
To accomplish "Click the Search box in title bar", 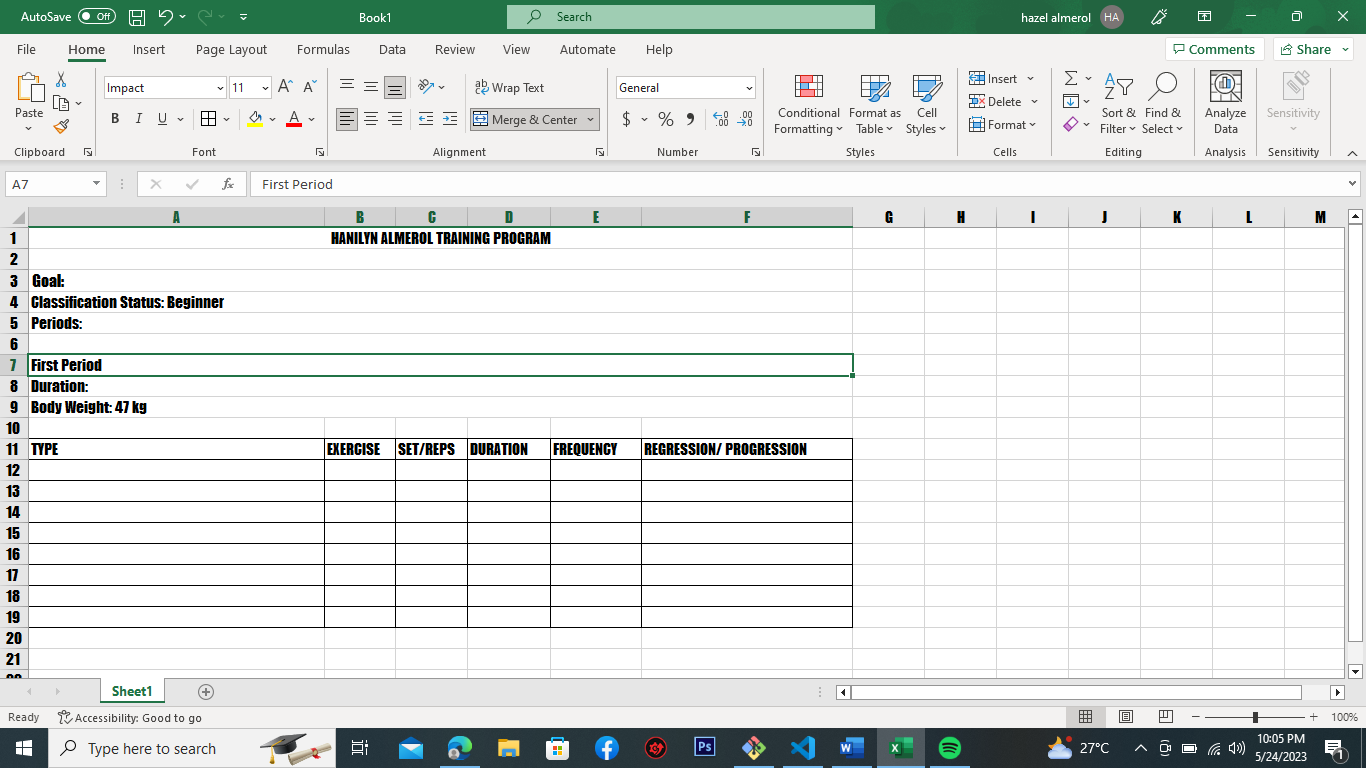I will 691,17.
